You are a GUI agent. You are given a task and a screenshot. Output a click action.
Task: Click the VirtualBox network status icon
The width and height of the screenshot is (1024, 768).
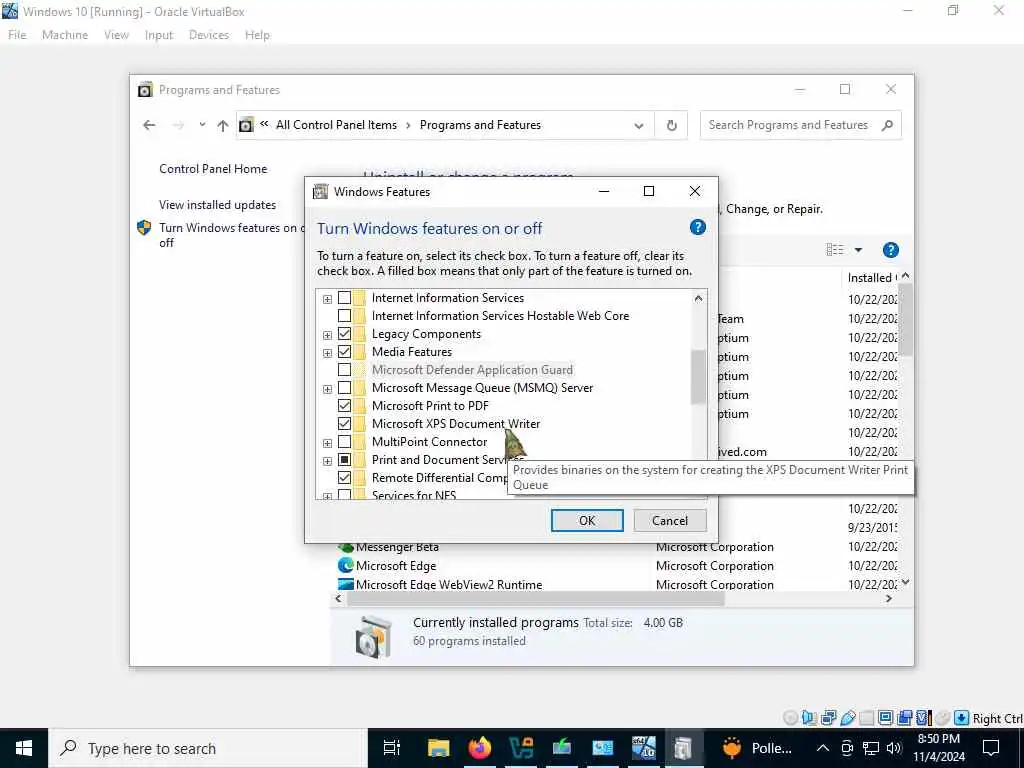(x=829, y=718)
